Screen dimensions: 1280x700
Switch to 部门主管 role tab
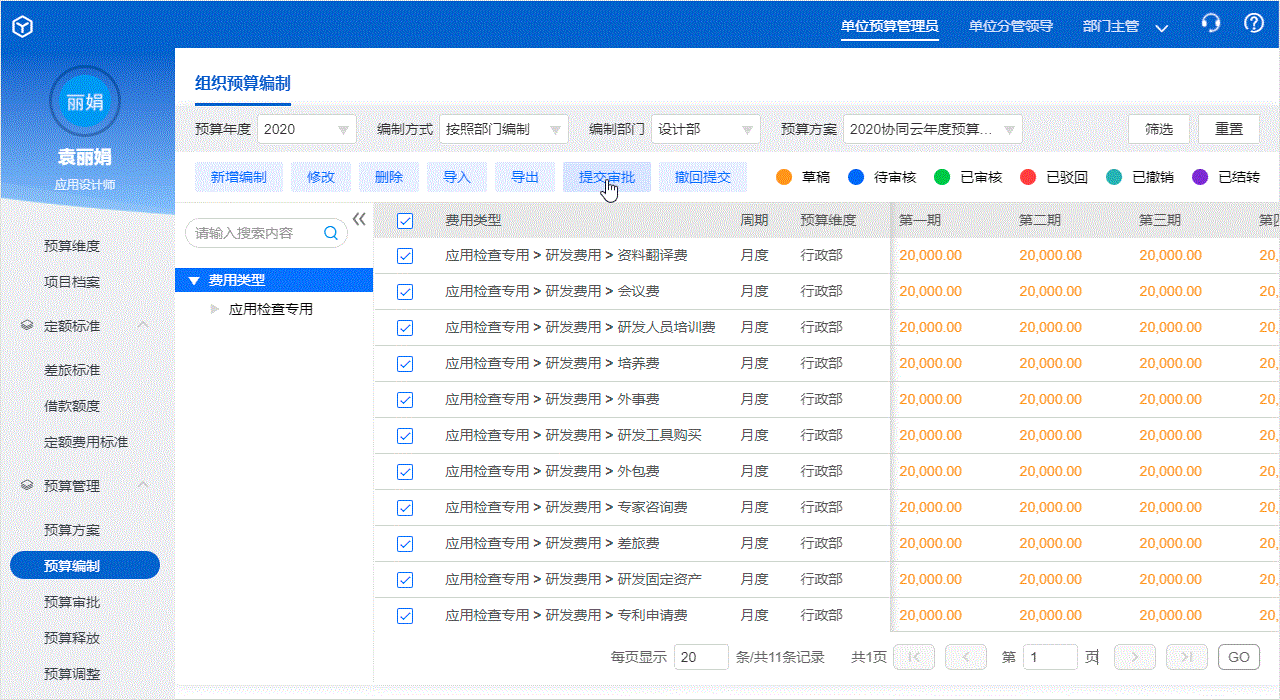pos(1111,27)
